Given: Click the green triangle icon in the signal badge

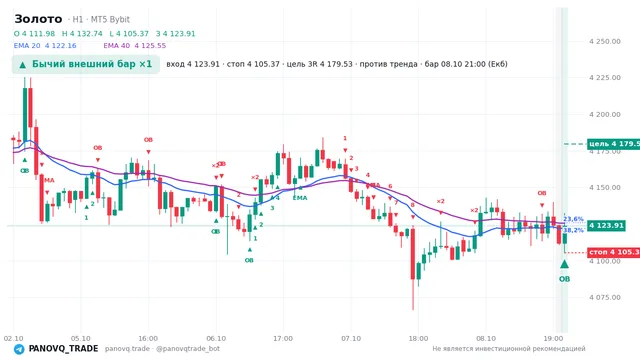Looking at the screenshot, I should (x=22, y=64).
